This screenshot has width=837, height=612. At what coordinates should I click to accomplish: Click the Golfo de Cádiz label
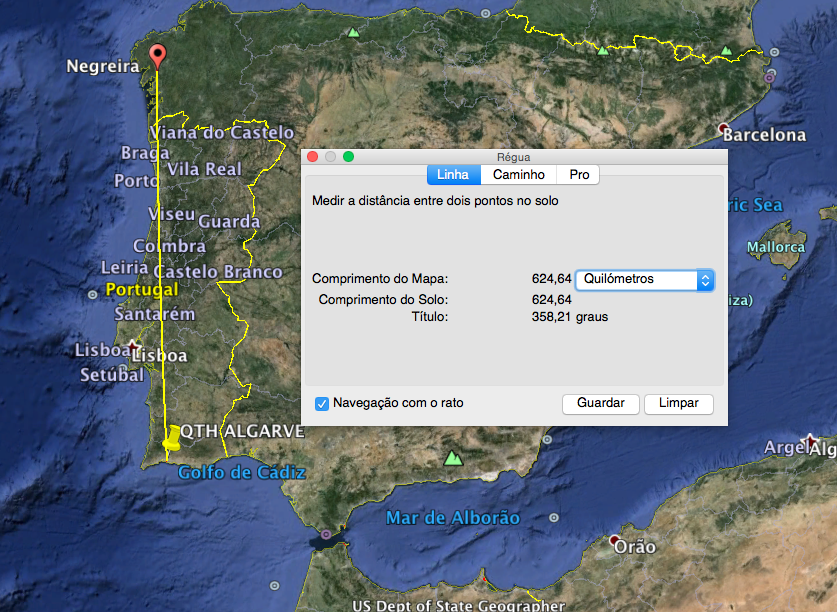click(x=241, y=472)
